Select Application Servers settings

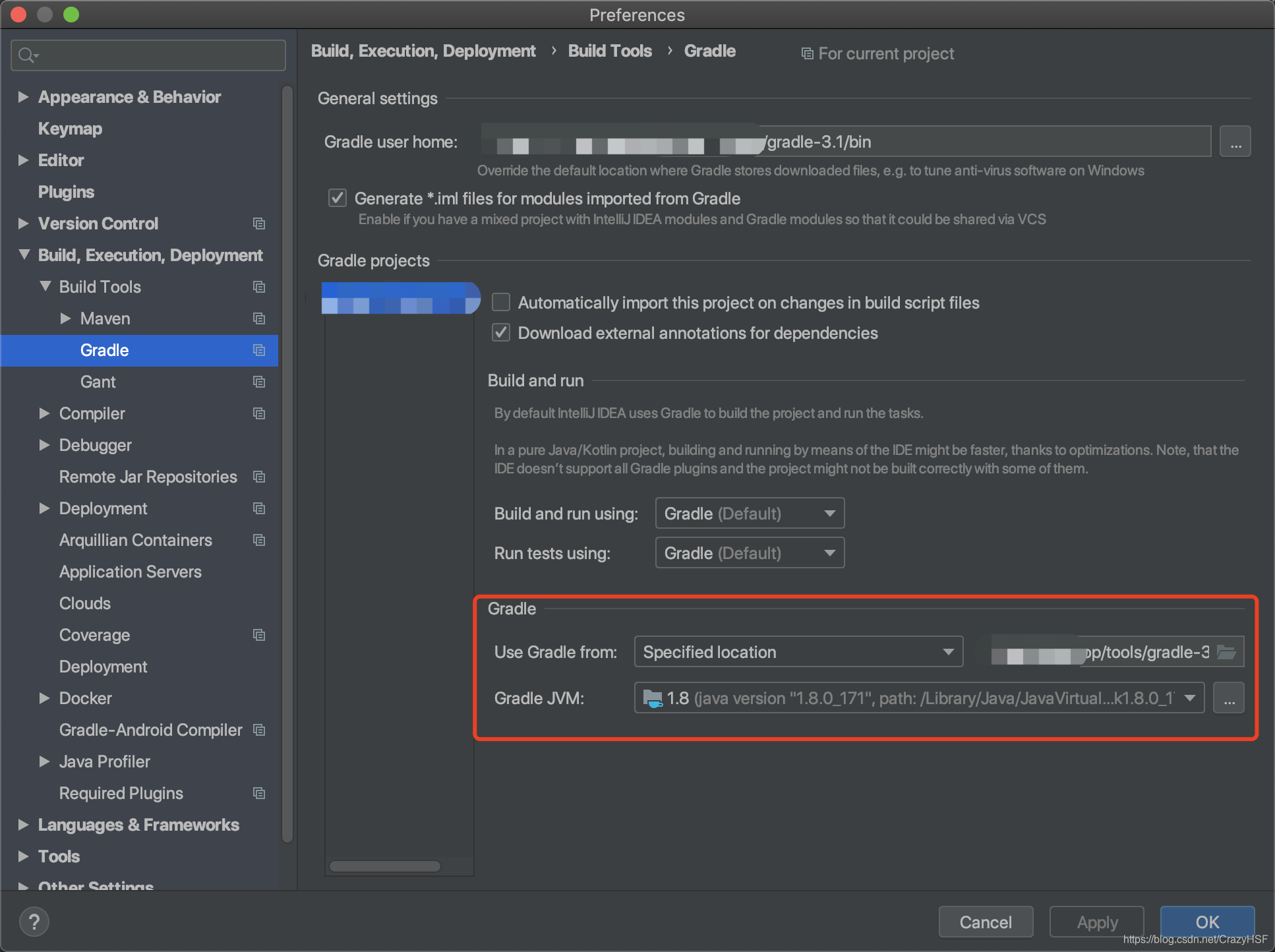point(131,572)
